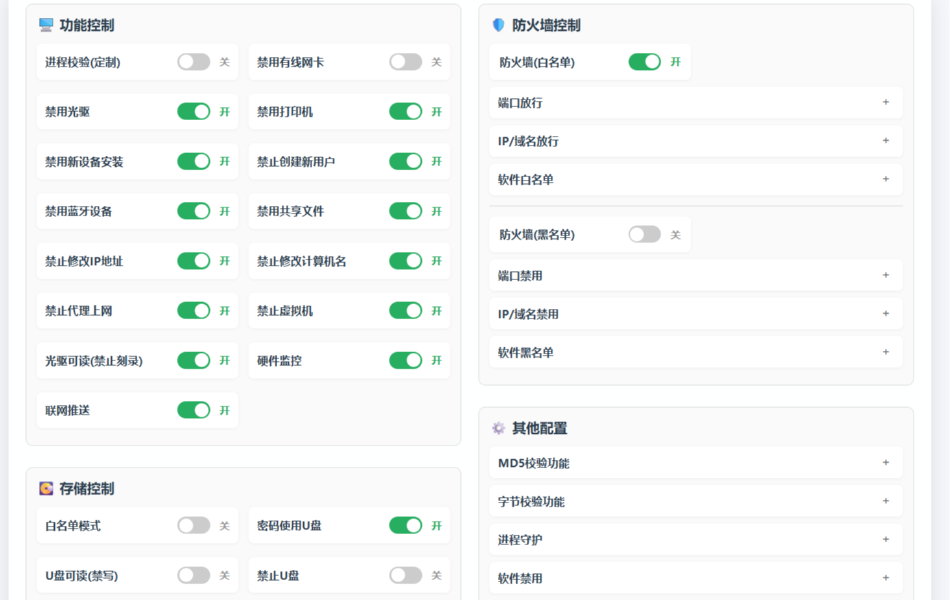
Task: Click the IP/域名禁用 row label
Action: tap(528, 314)
